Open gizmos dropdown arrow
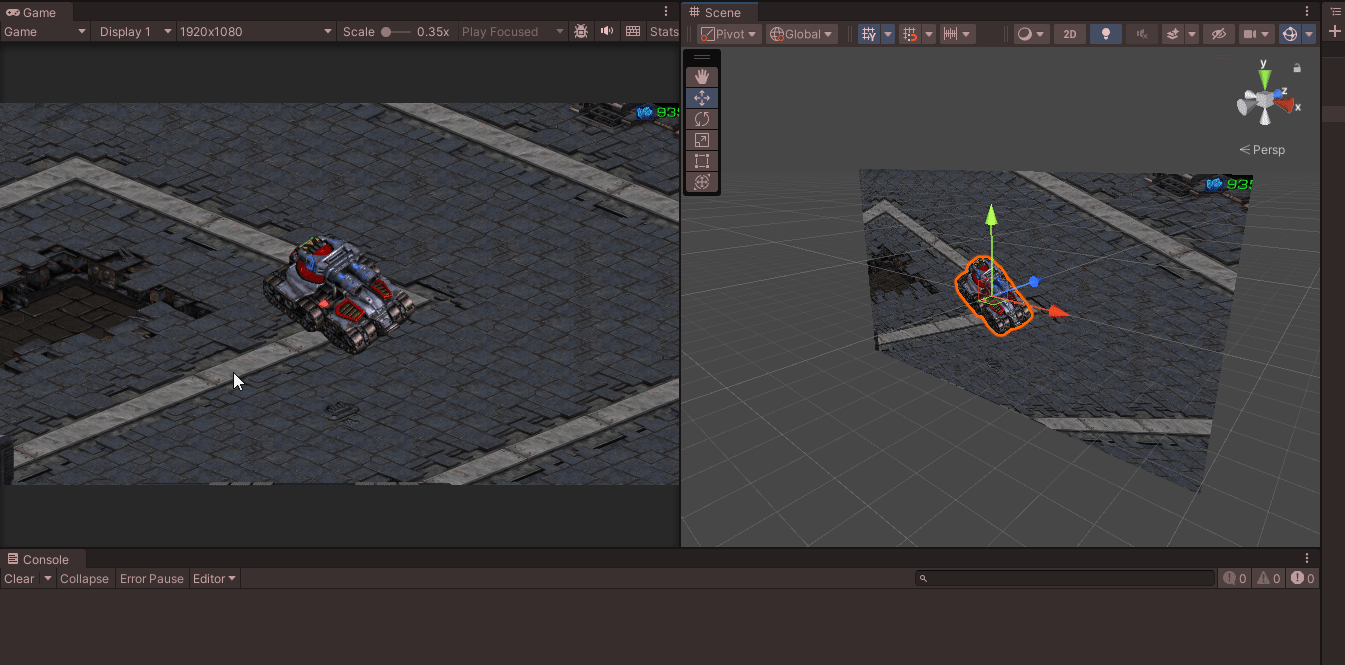Screen dimensions: 1345x665 (1309, 34)
